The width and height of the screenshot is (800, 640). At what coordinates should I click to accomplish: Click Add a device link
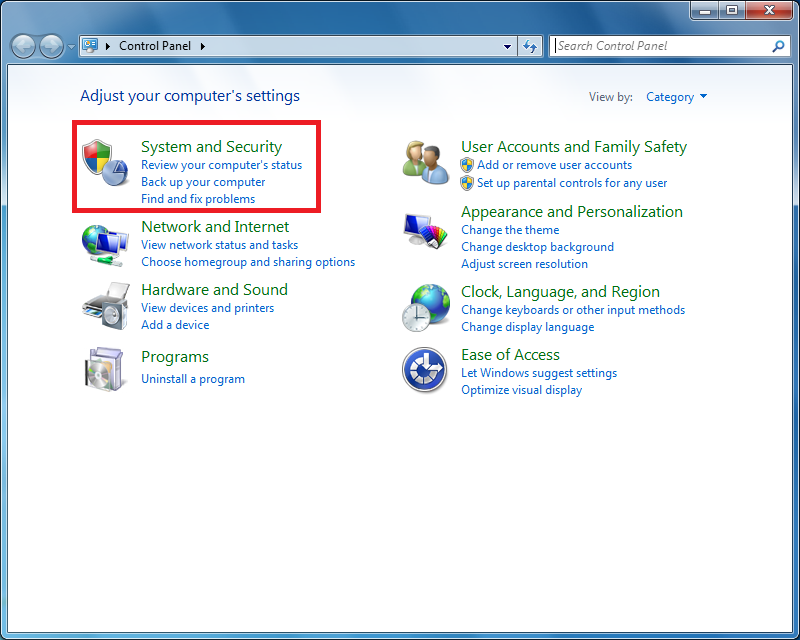tap(175, 325)
